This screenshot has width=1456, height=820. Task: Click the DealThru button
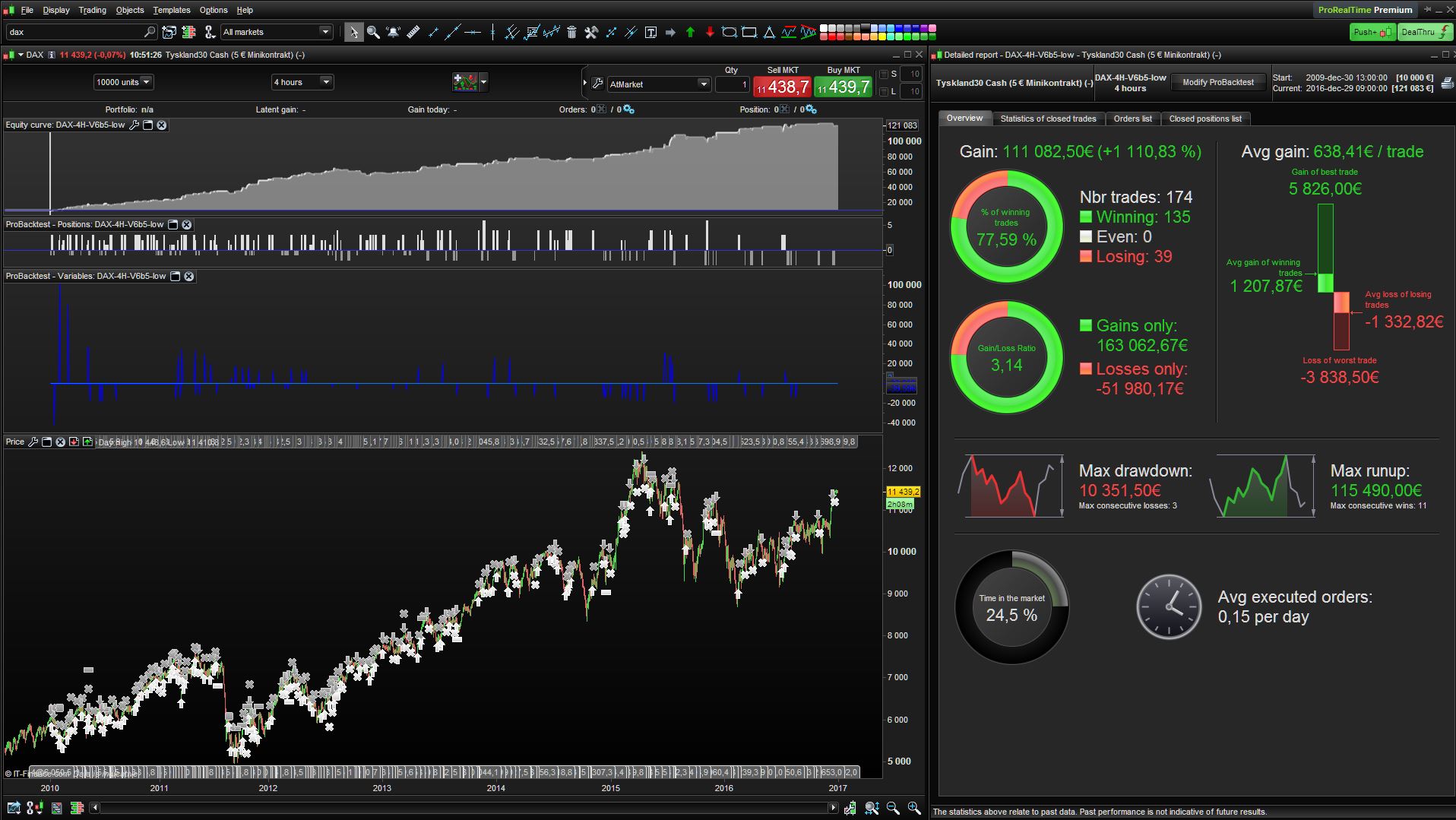(x=1424, y=32)
